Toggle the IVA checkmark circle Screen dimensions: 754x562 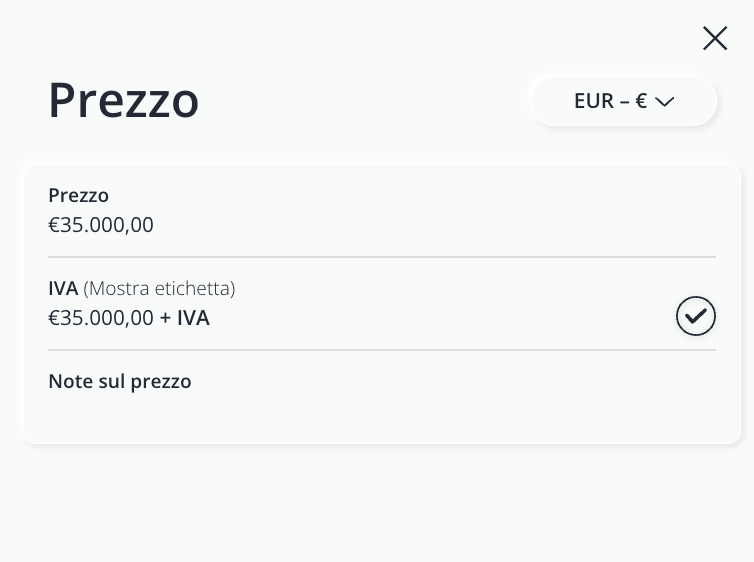click(x=696, y=316)
